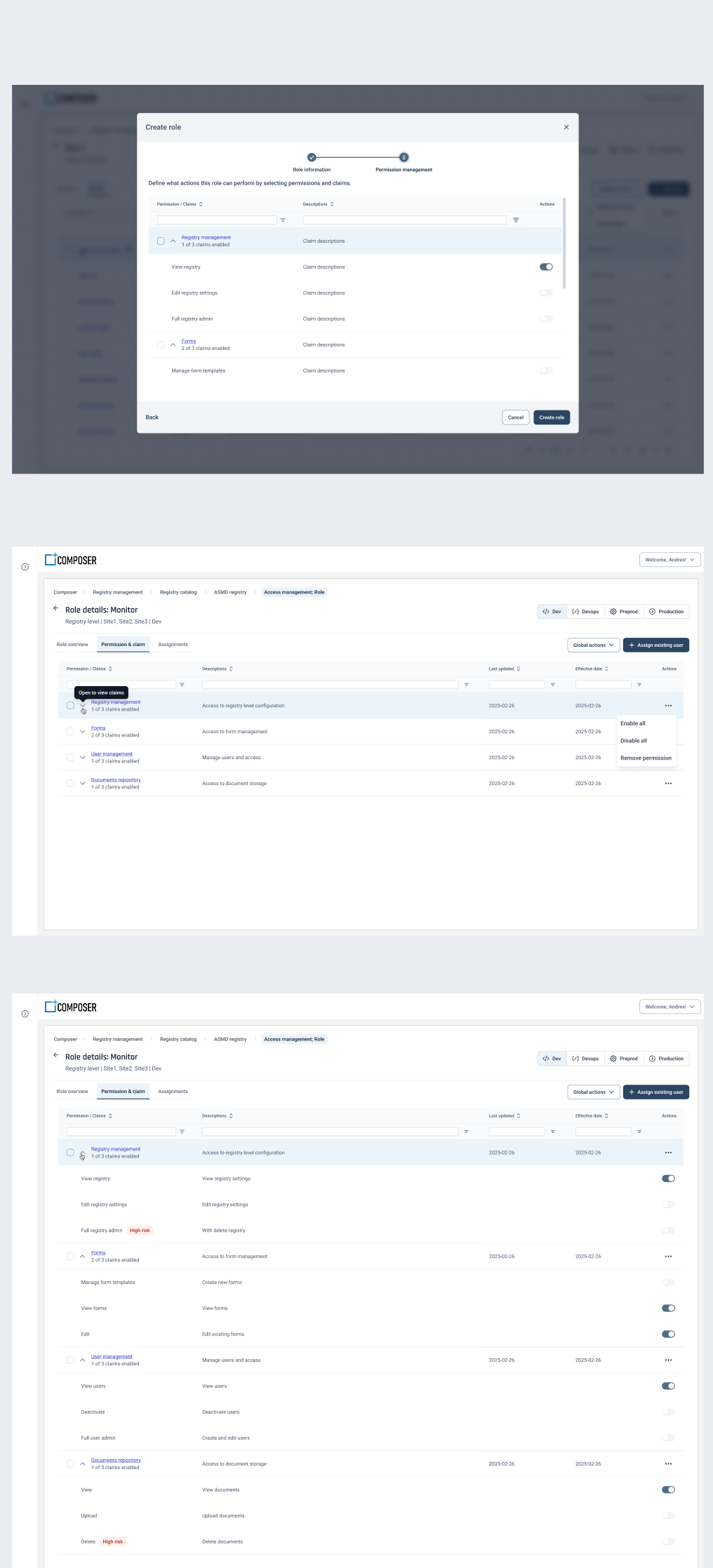Click three-dot icon above the Enable all menu
Screen dimensions: 713x1568
668,706
